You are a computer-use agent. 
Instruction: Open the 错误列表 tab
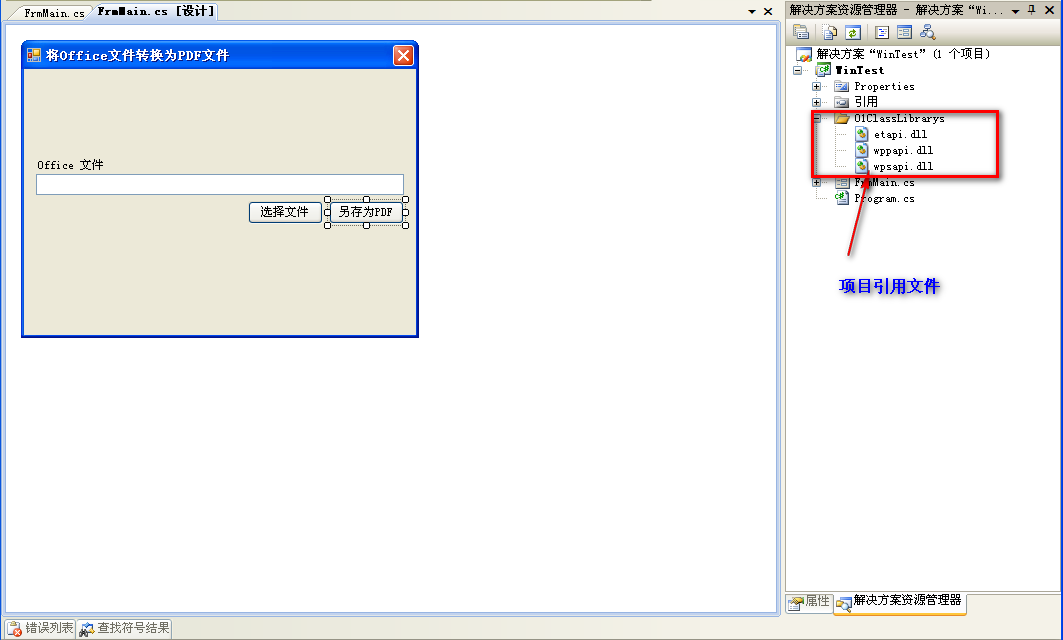(x=40, y=628)
